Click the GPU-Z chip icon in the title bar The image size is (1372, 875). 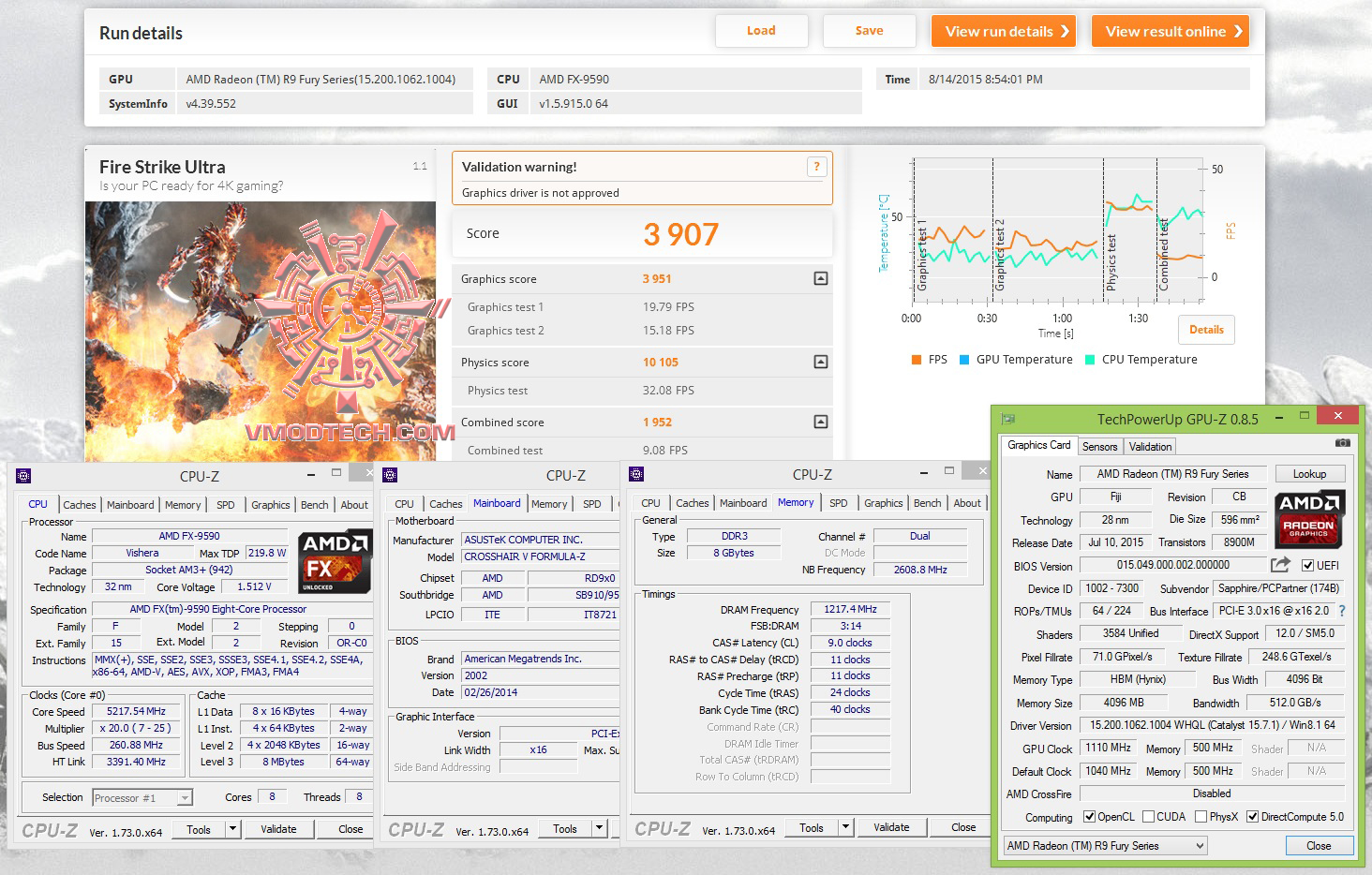pos(1007,419)
